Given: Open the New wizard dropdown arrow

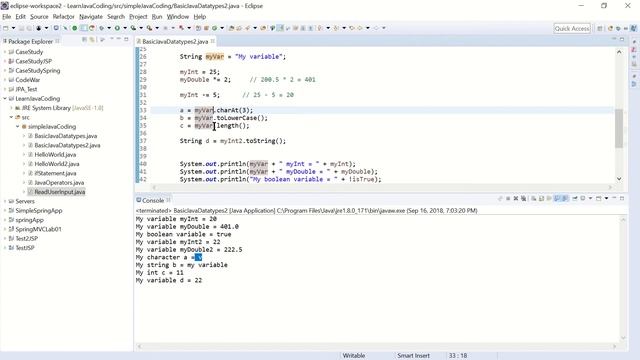Looking at the screenshot, I should (13, 28).
